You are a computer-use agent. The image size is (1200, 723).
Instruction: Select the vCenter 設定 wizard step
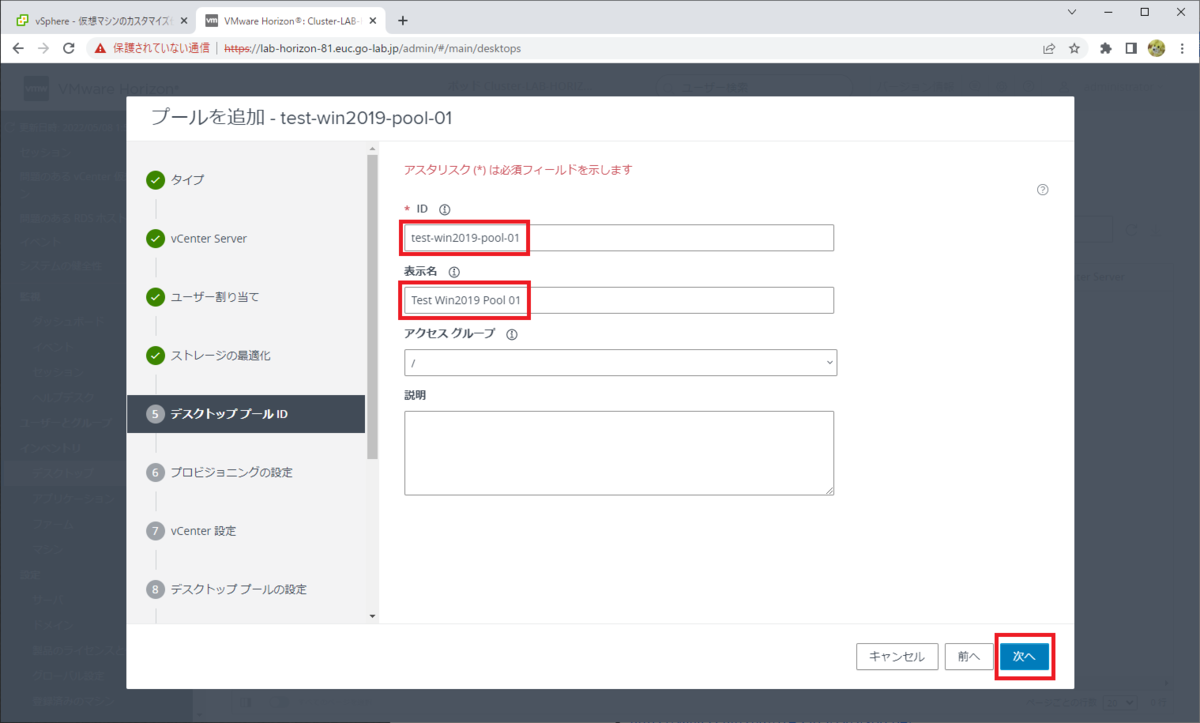pos(204,531)
